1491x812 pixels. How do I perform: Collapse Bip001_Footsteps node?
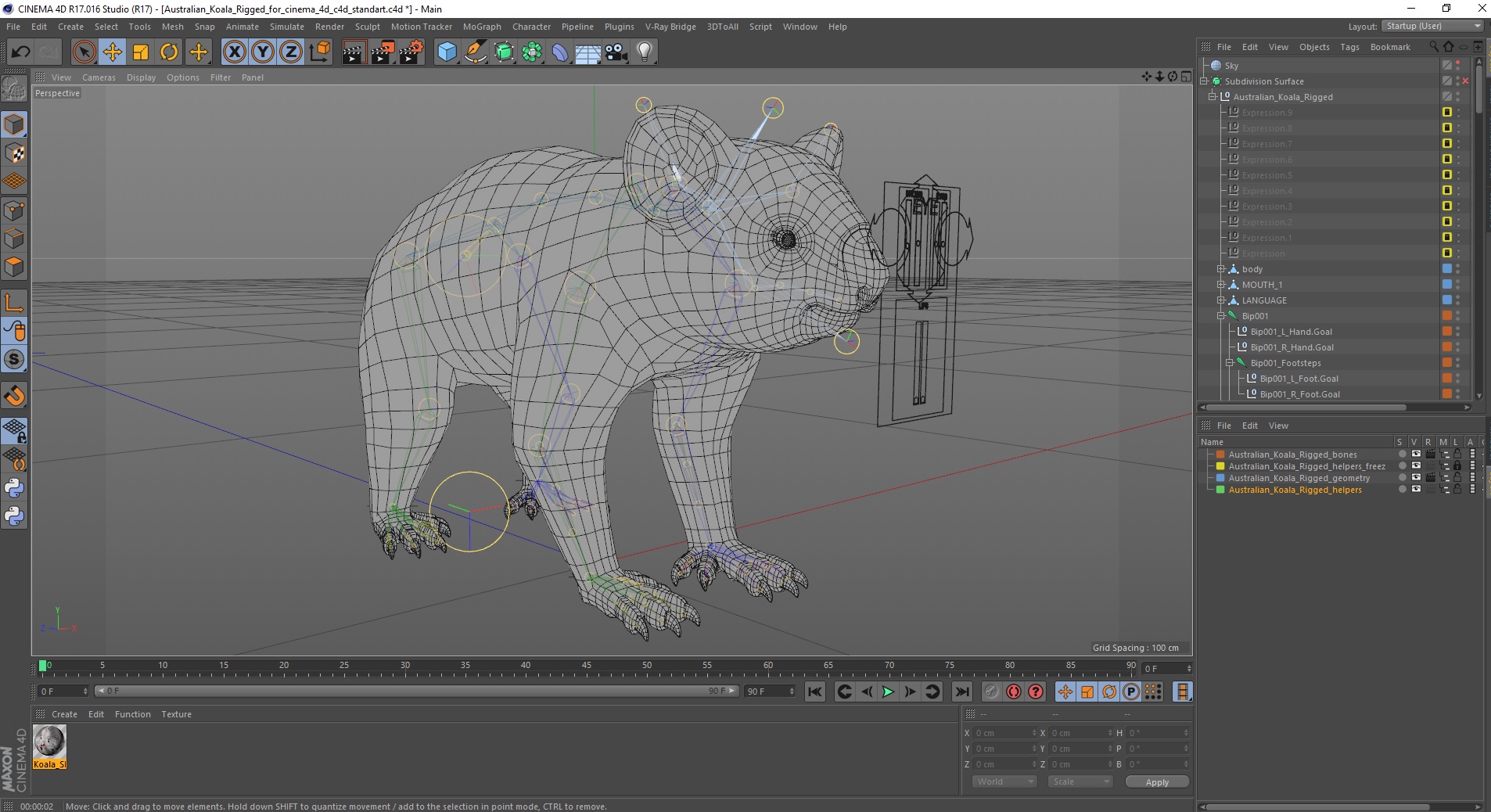tap(1230, 363)
